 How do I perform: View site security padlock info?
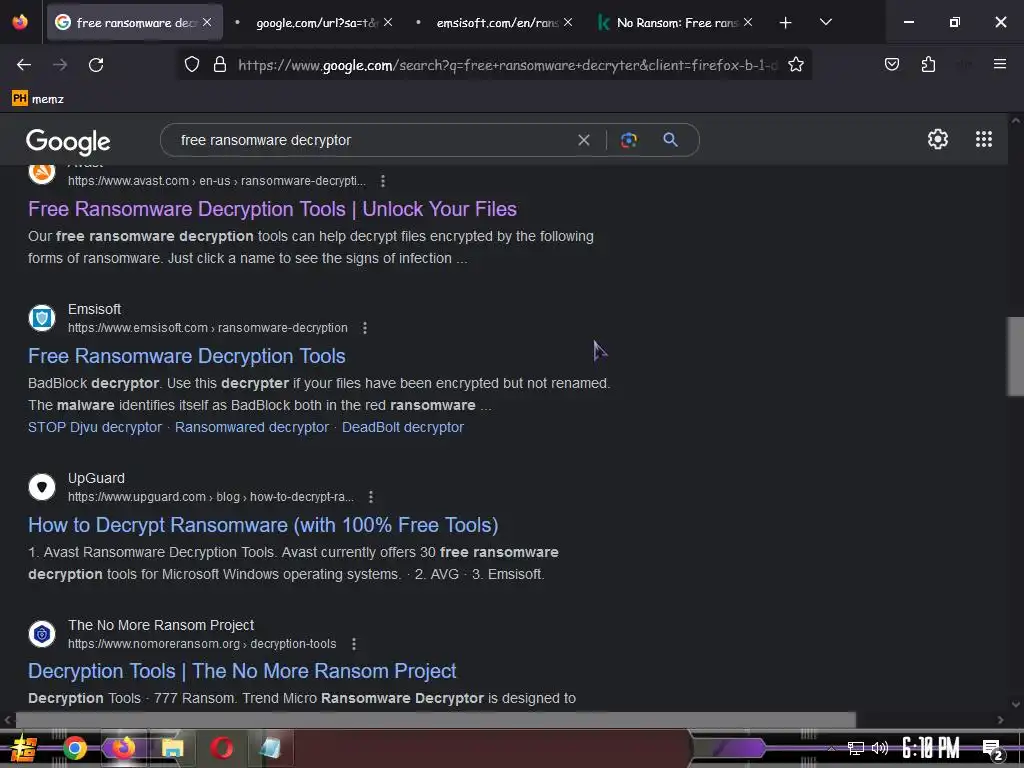(220, 65)
